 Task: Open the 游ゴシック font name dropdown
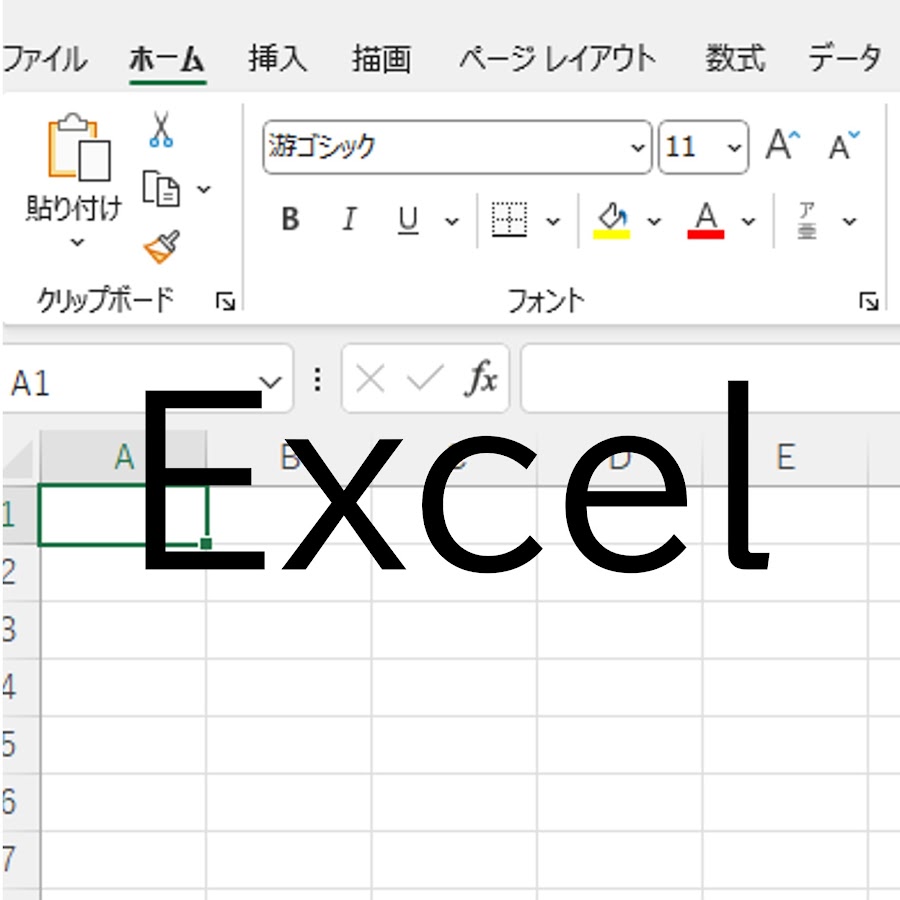tap(637, 148)
